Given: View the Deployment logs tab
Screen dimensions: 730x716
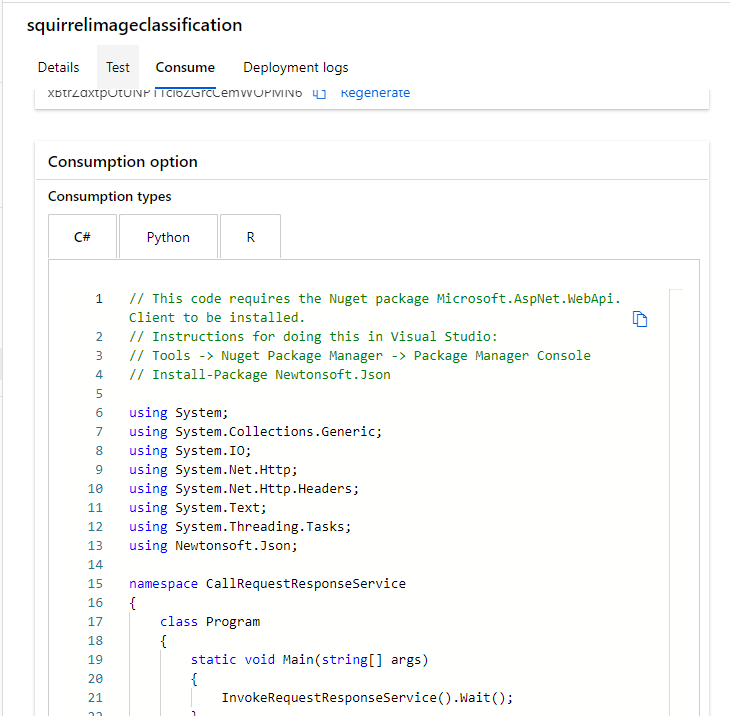Looking at the screenshot, I should click(x=296, y=68).
